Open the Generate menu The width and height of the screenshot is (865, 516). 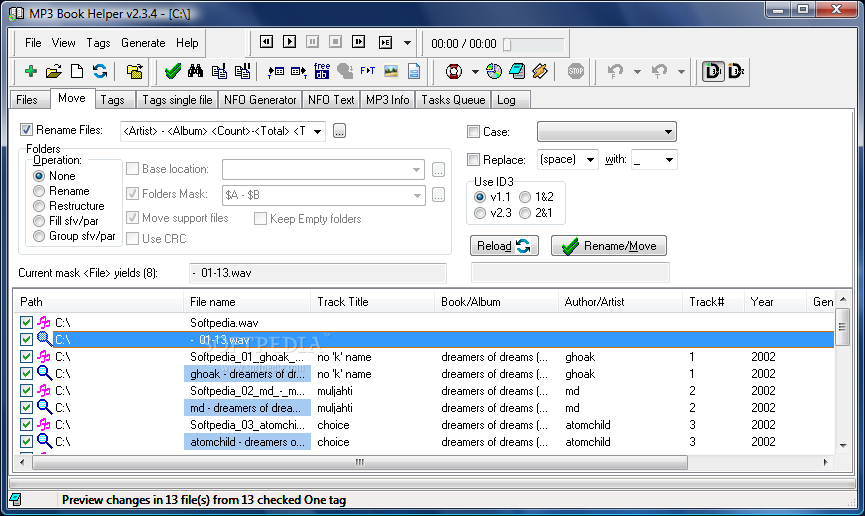tap(143, 42)
